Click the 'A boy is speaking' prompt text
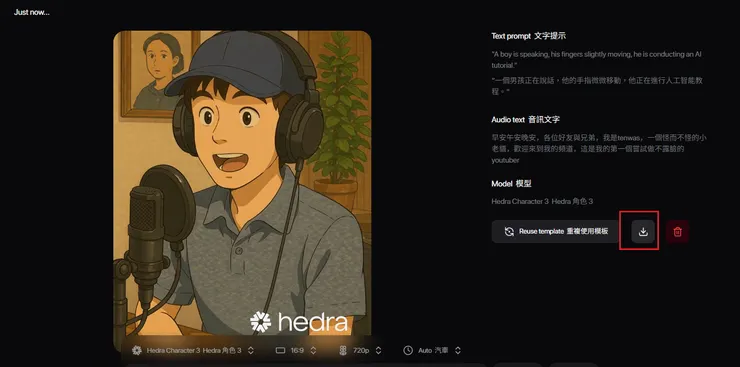 [596, 59]
